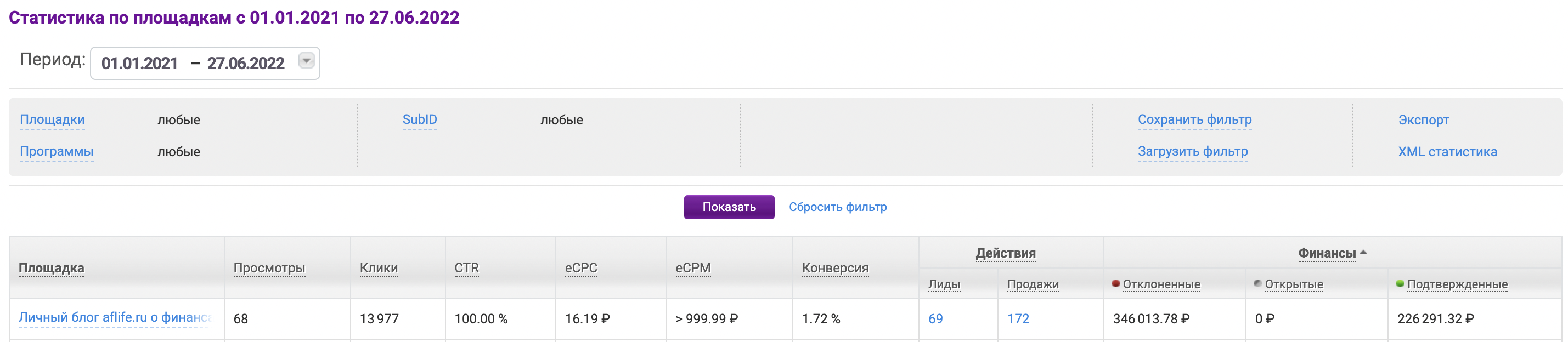The height and width of the screenshot is (342, 1568).
Task: Click the red Отклоненные status dot
Action: point(1116,283)
